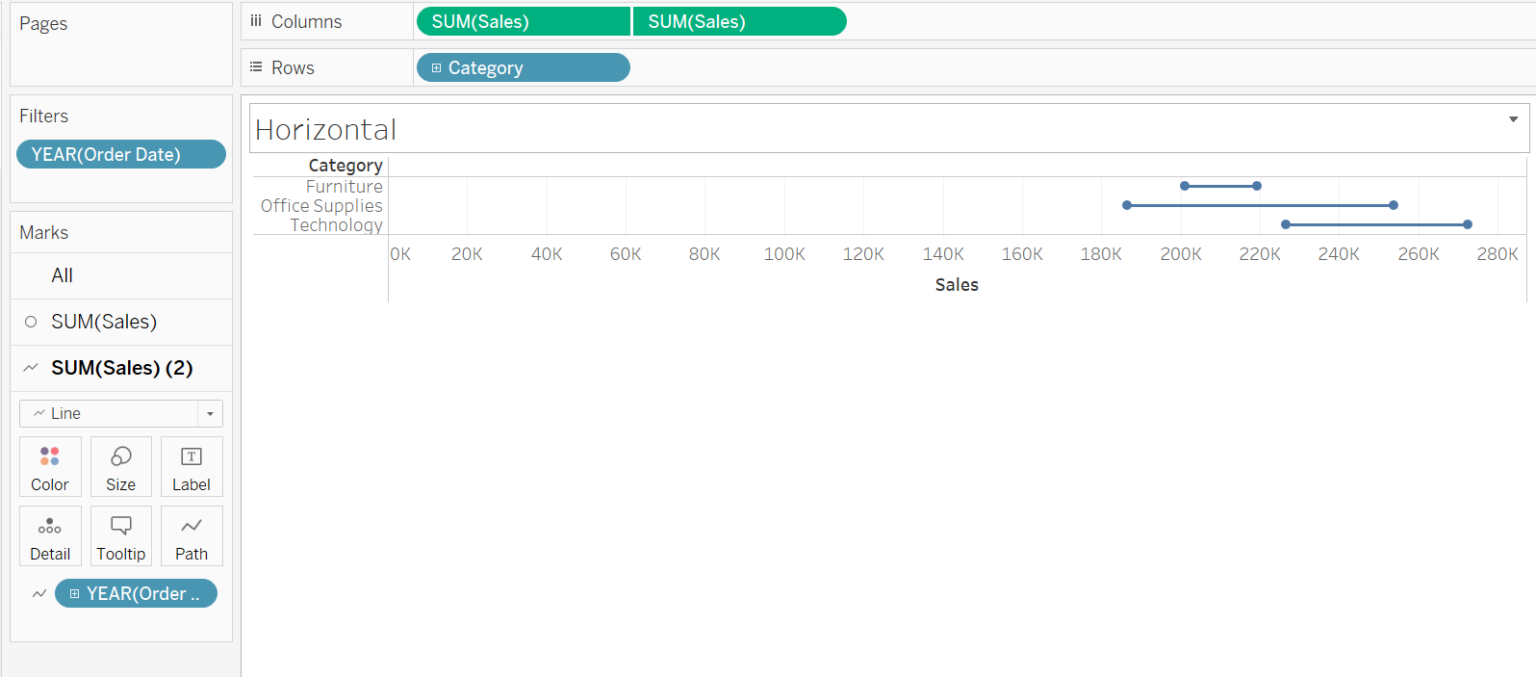Screen dimensions: 1536x677
Task: Expand the YEAR(Order Date) pill in Marks card
Action: click(x=74, y=593)
